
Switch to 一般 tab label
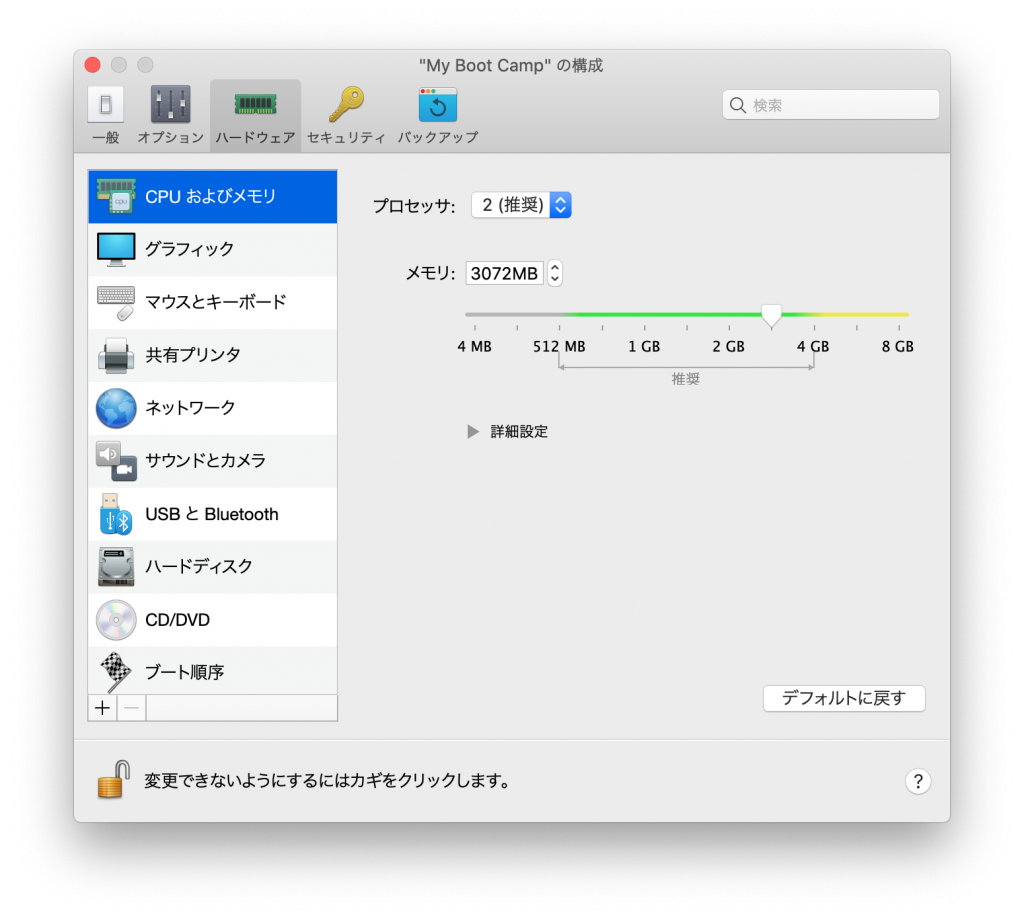point(106,138)
